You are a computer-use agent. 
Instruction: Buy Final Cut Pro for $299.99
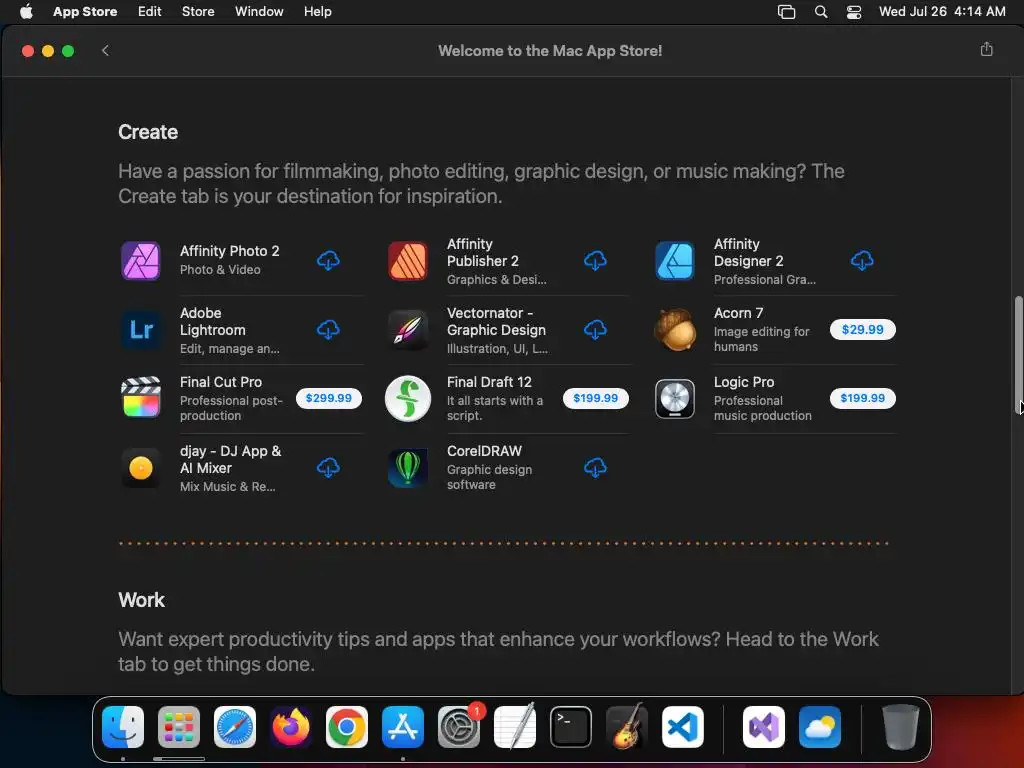click(328, 398)
